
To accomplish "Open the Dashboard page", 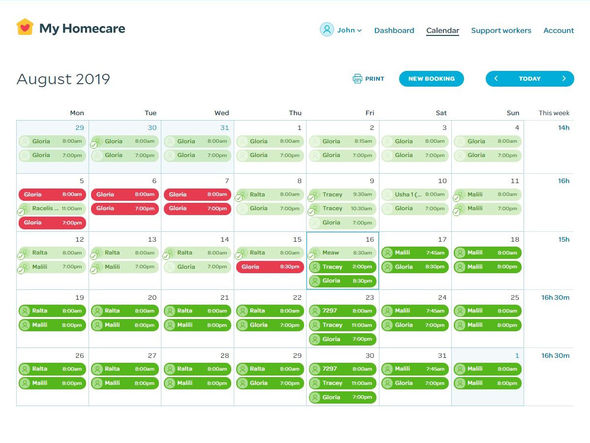I will tap(394, 30).
